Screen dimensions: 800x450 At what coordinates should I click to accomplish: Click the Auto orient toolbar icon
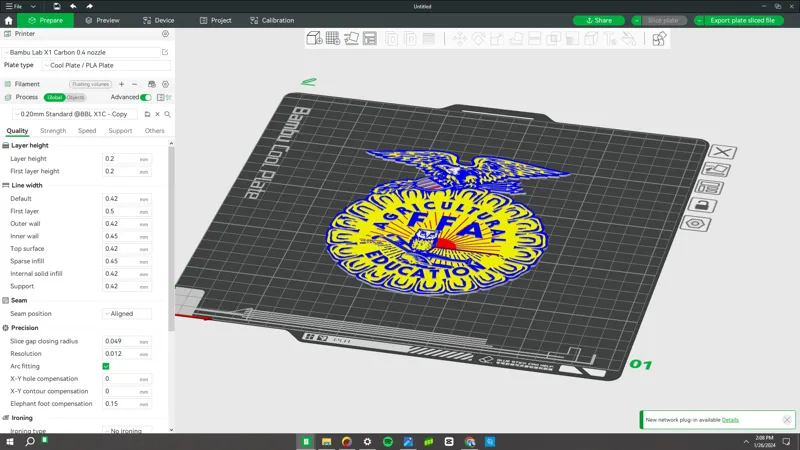pos(351,38)
